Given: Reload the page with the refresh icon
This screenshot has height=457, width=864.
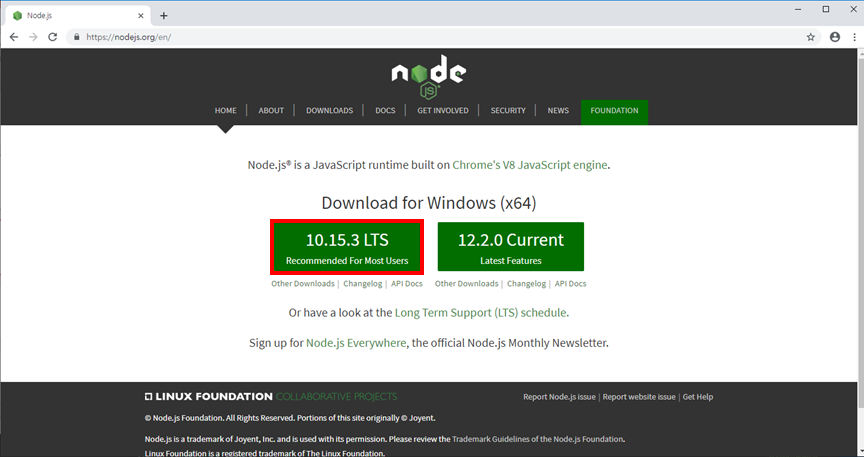Looking at the screenshot, I should [52, 37].
